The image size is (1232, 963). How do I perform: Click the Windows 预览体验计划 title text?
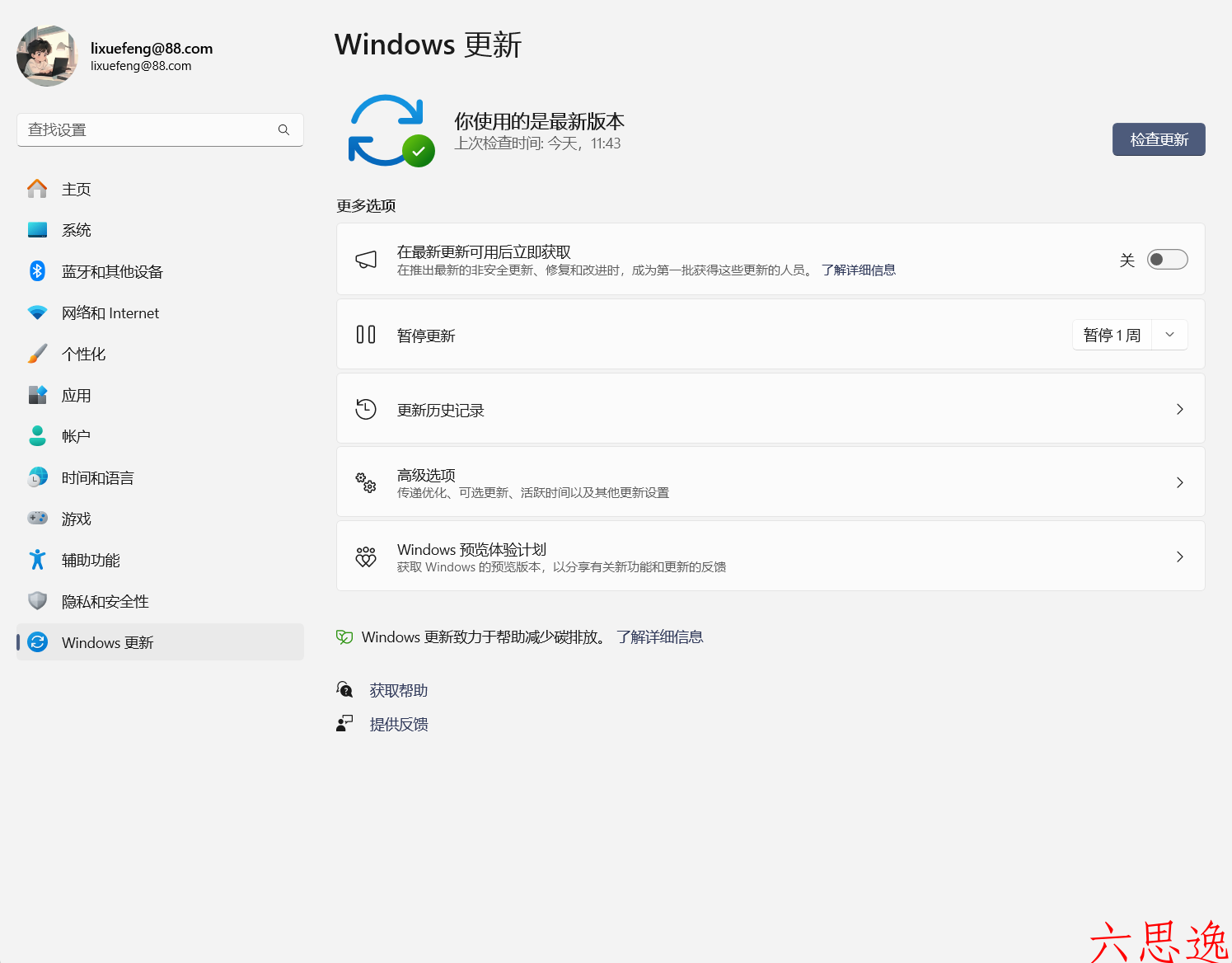(x=471, y=549)
